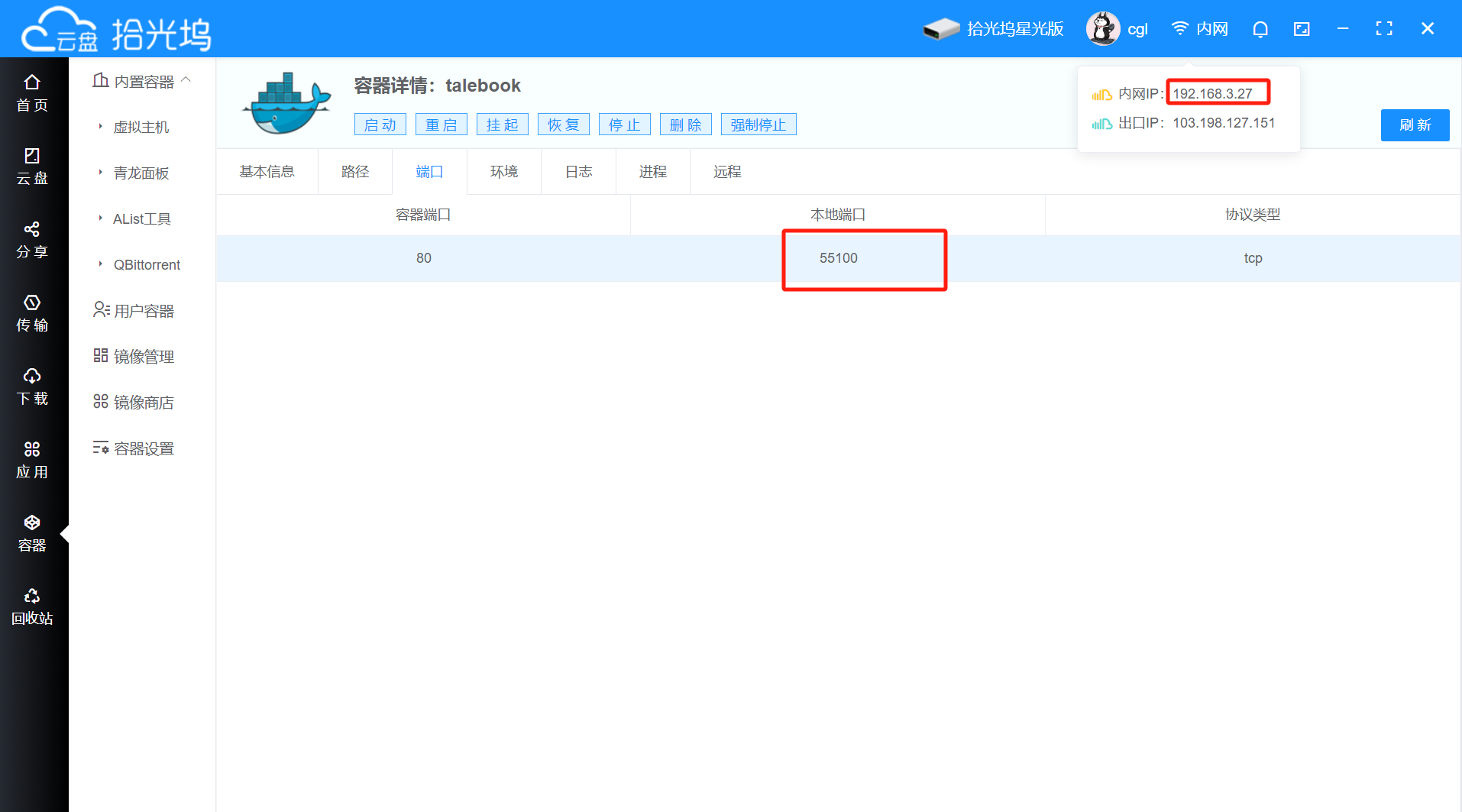Click the Docker whale container image

point(286,103)
